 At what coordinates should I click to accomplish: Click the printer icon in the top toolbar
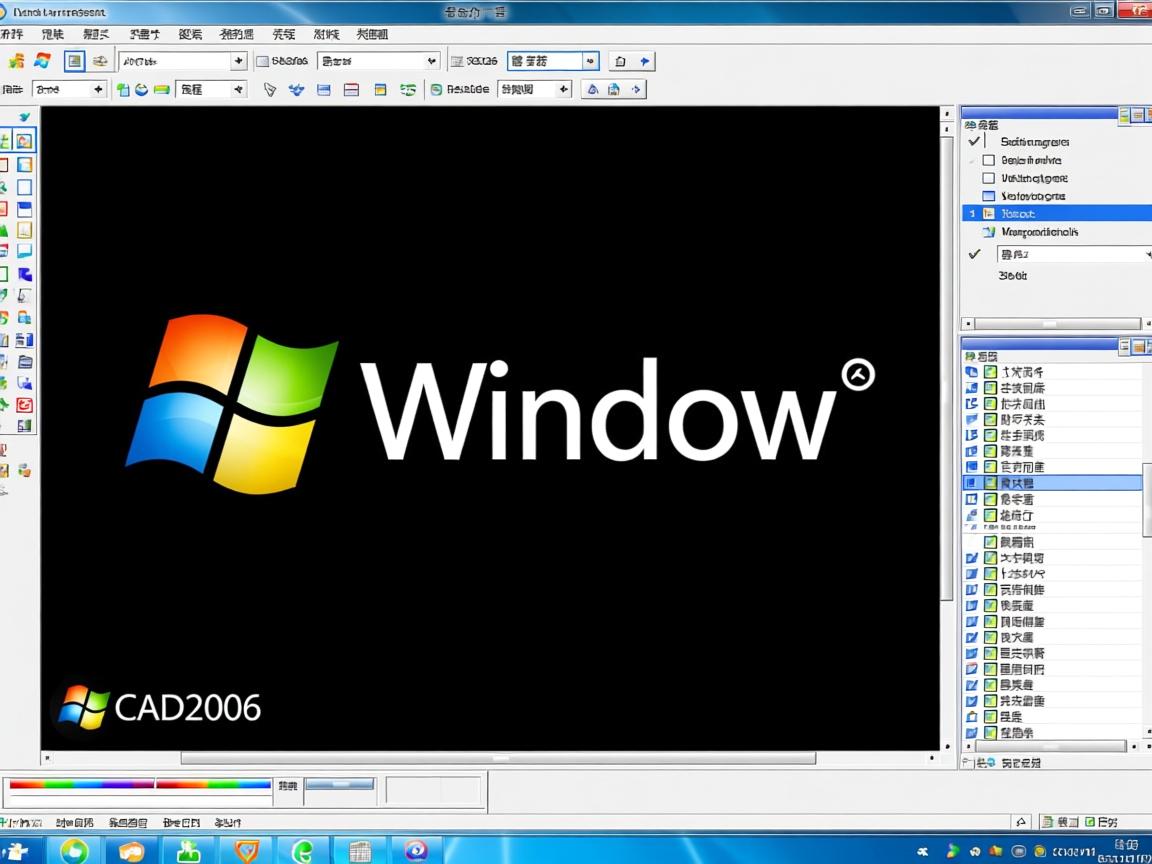pyautogui.click(x=99, y=60)
